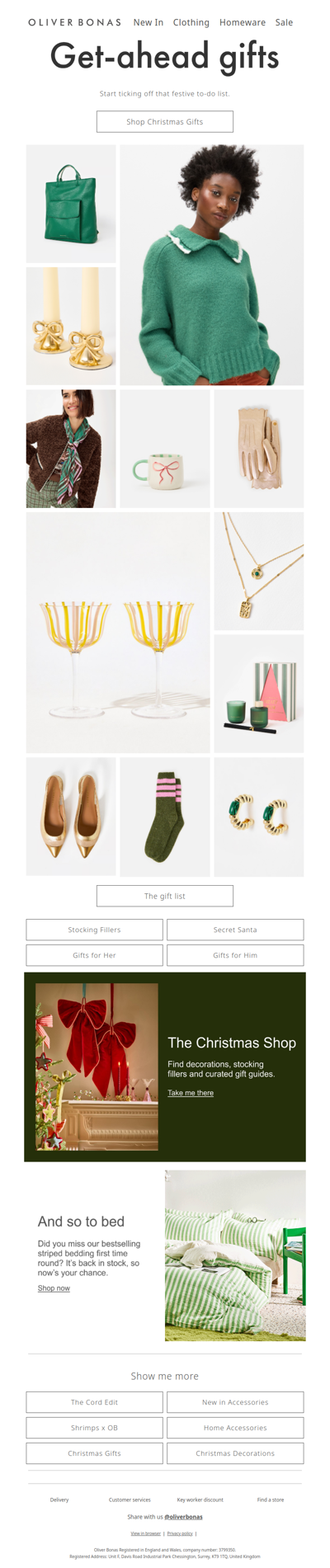This screenshot has width=330, height=1568.
Task: Click the Shop now bedding link
Action: [54, 1288]
